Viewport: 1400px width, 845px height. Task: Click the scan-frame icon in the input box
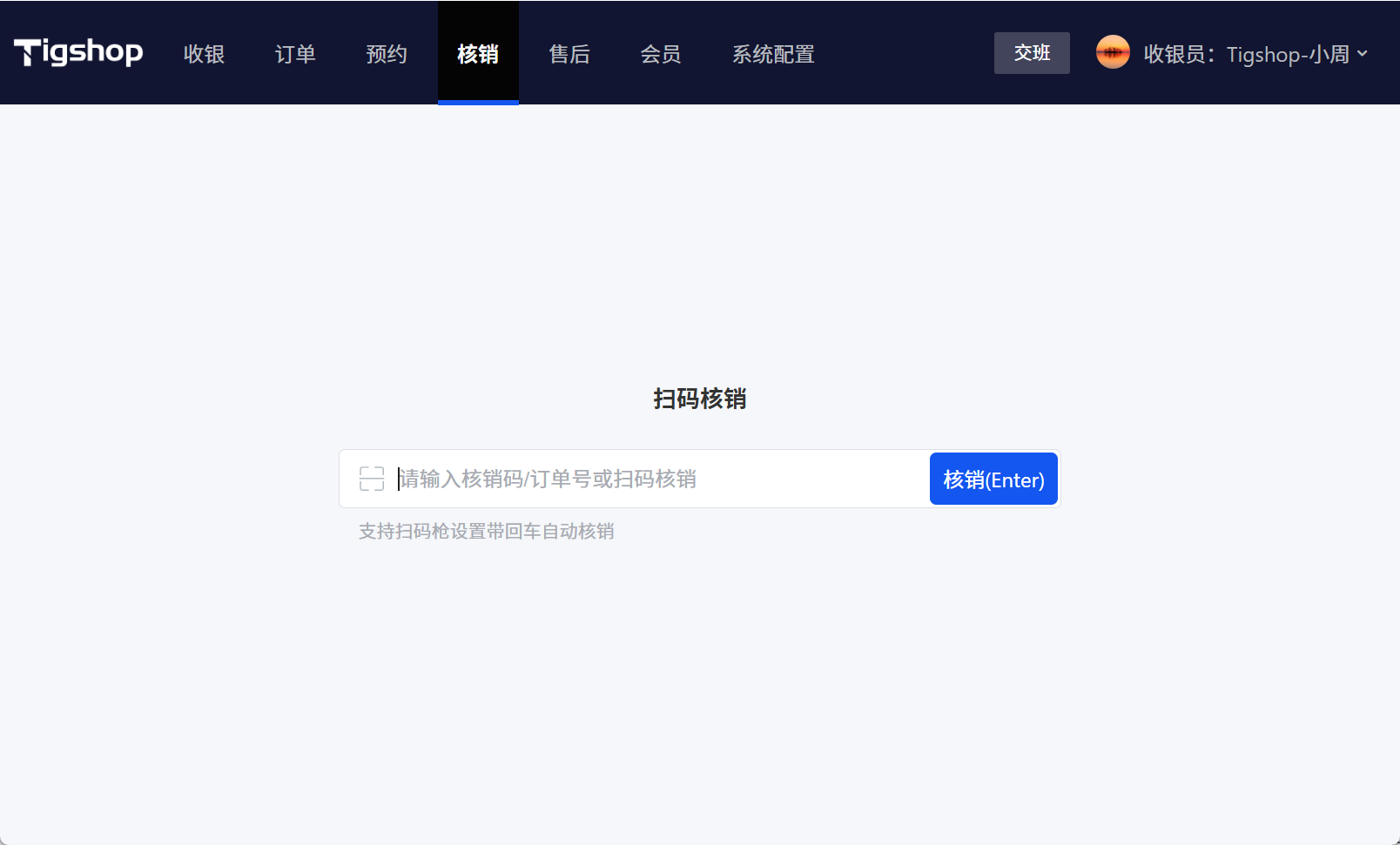[x=372, y=479]
